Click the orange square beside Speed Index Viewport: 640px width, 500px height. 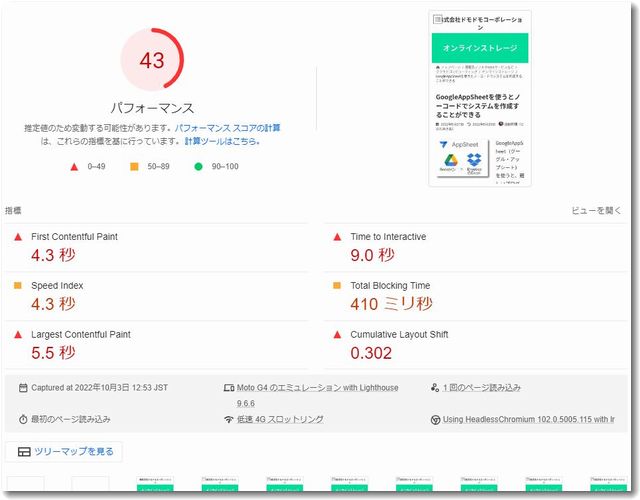16,286
